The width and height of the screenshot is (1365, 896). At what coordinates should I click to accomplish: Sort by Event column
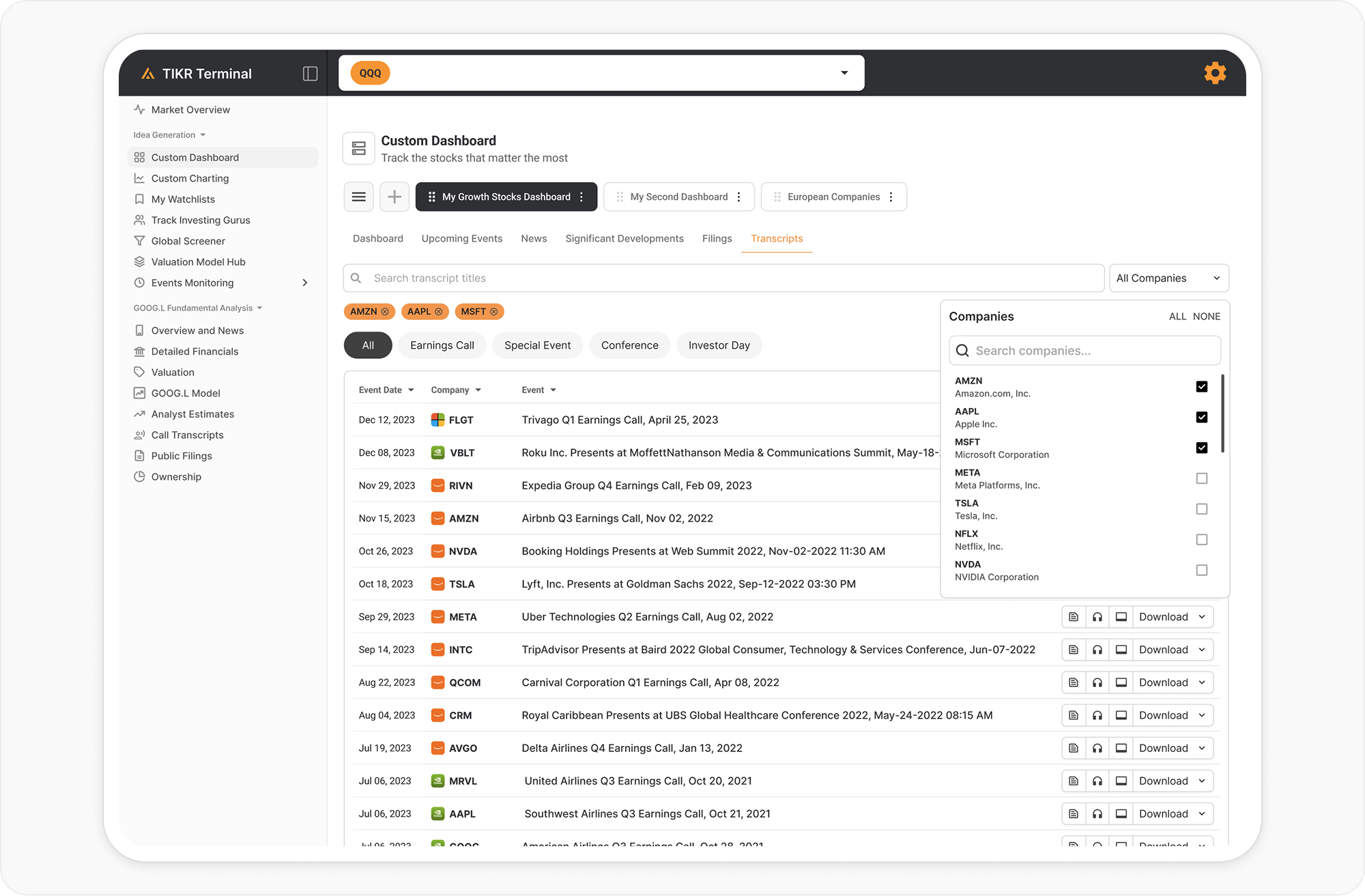(x=539, y=390)
